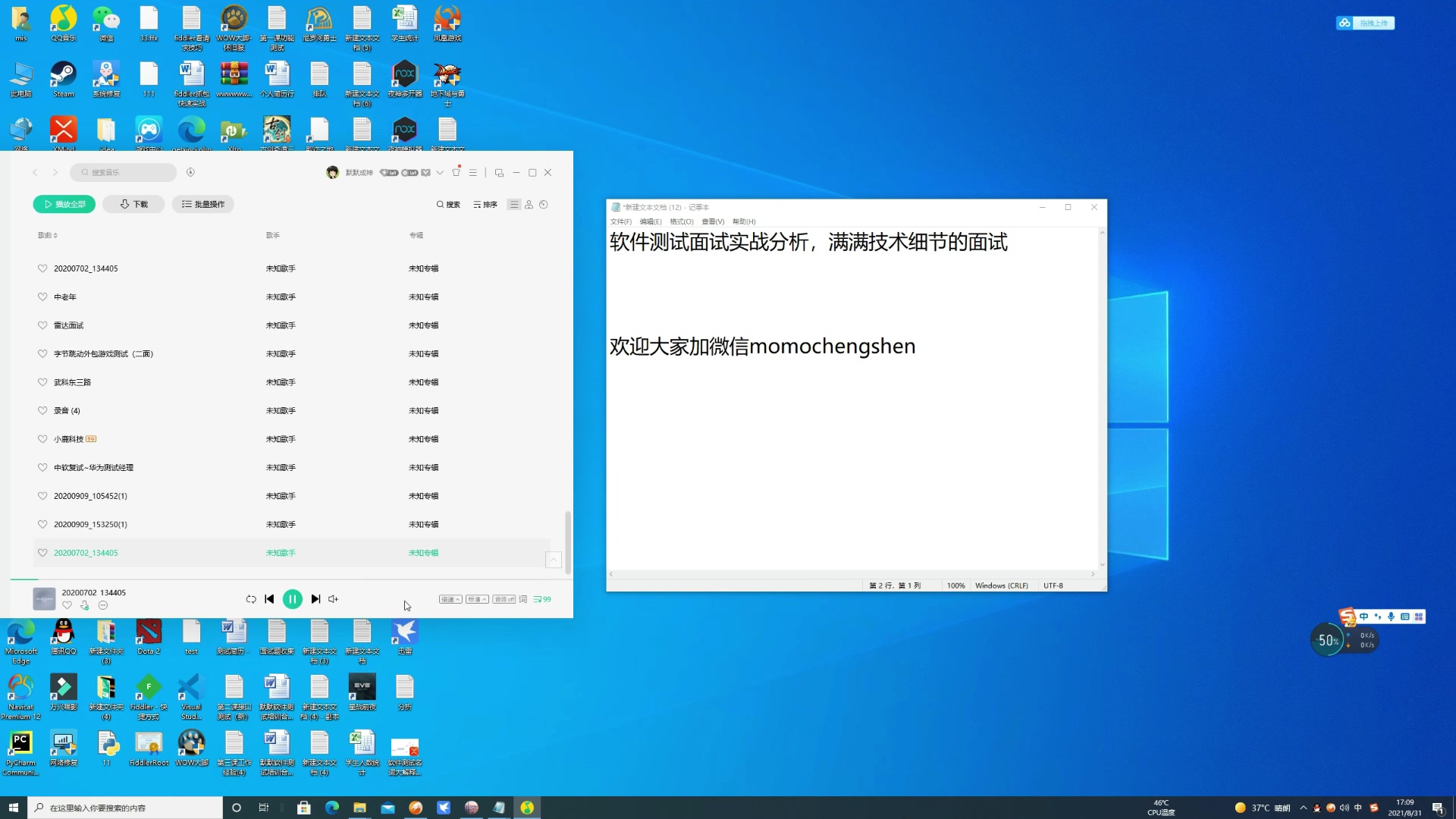Viewport: 1456px width, 819px height.
Task: Open the Steam desktop shortcut
Action: [x=64, y=80]
